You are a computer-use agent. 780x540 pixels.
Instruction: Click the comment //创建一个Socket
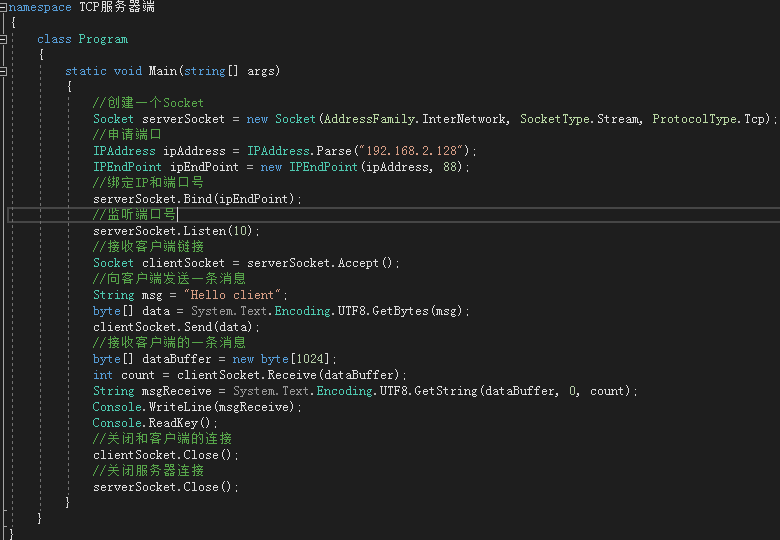148,103
